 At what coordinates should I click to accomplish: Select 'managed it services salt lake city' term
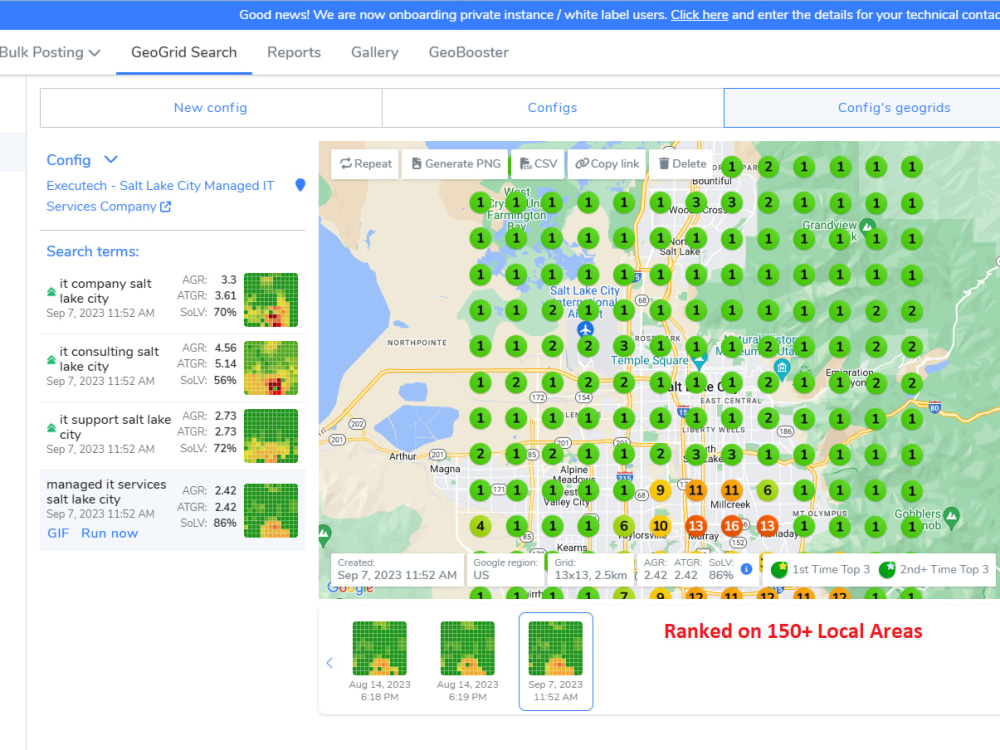pos(106,492)
